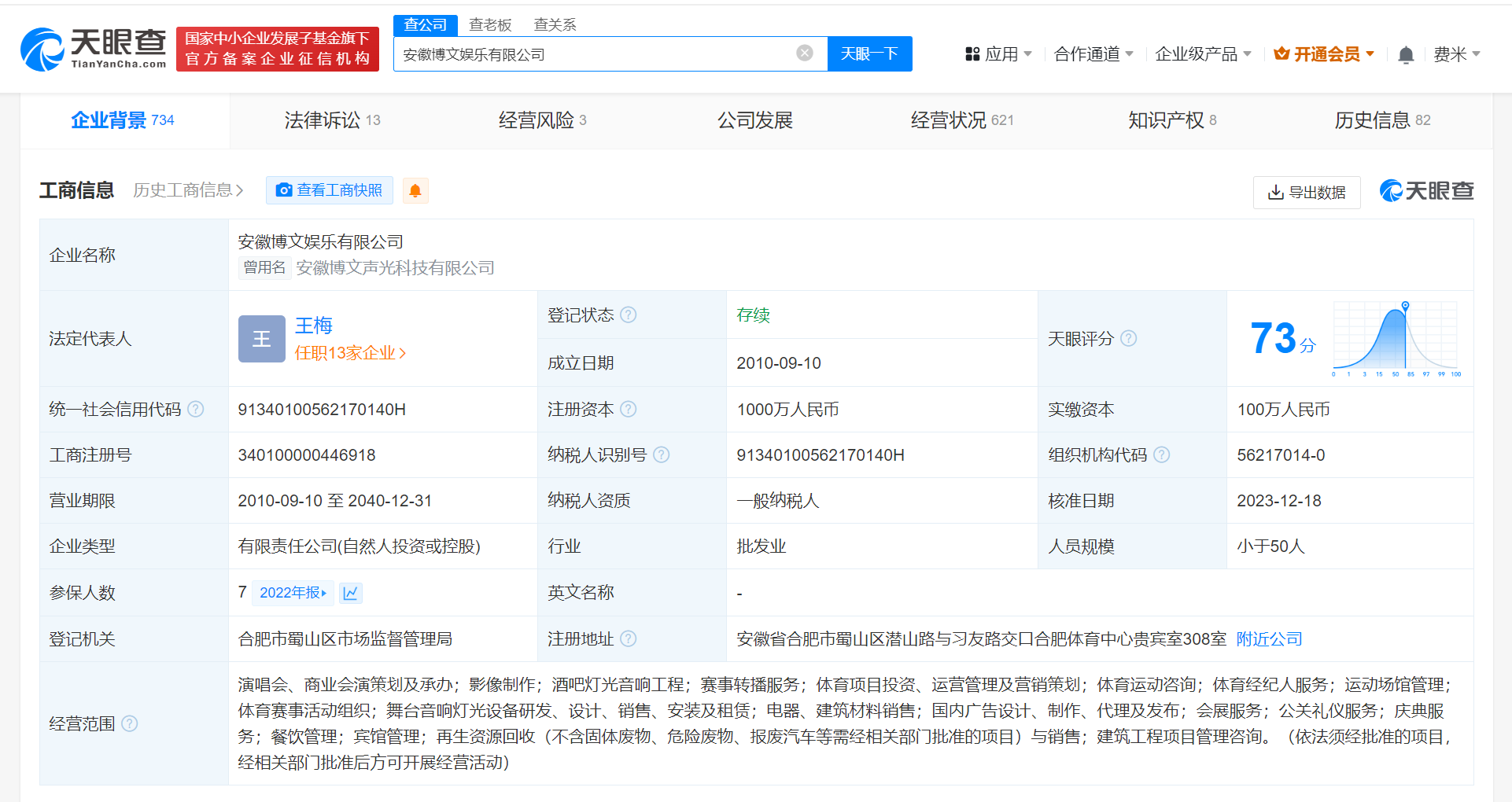Open the 开通会员 membership dropdown

pos(1324,54)
